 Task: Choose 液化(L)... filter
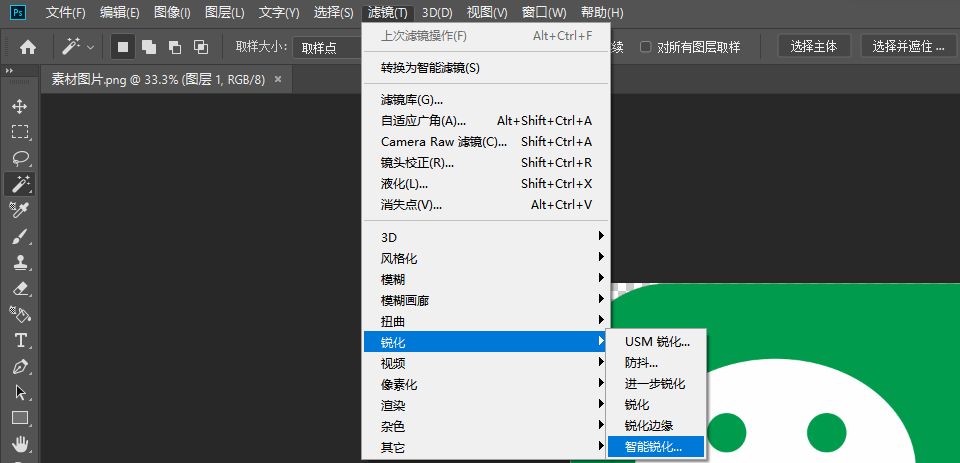[486, 184]
